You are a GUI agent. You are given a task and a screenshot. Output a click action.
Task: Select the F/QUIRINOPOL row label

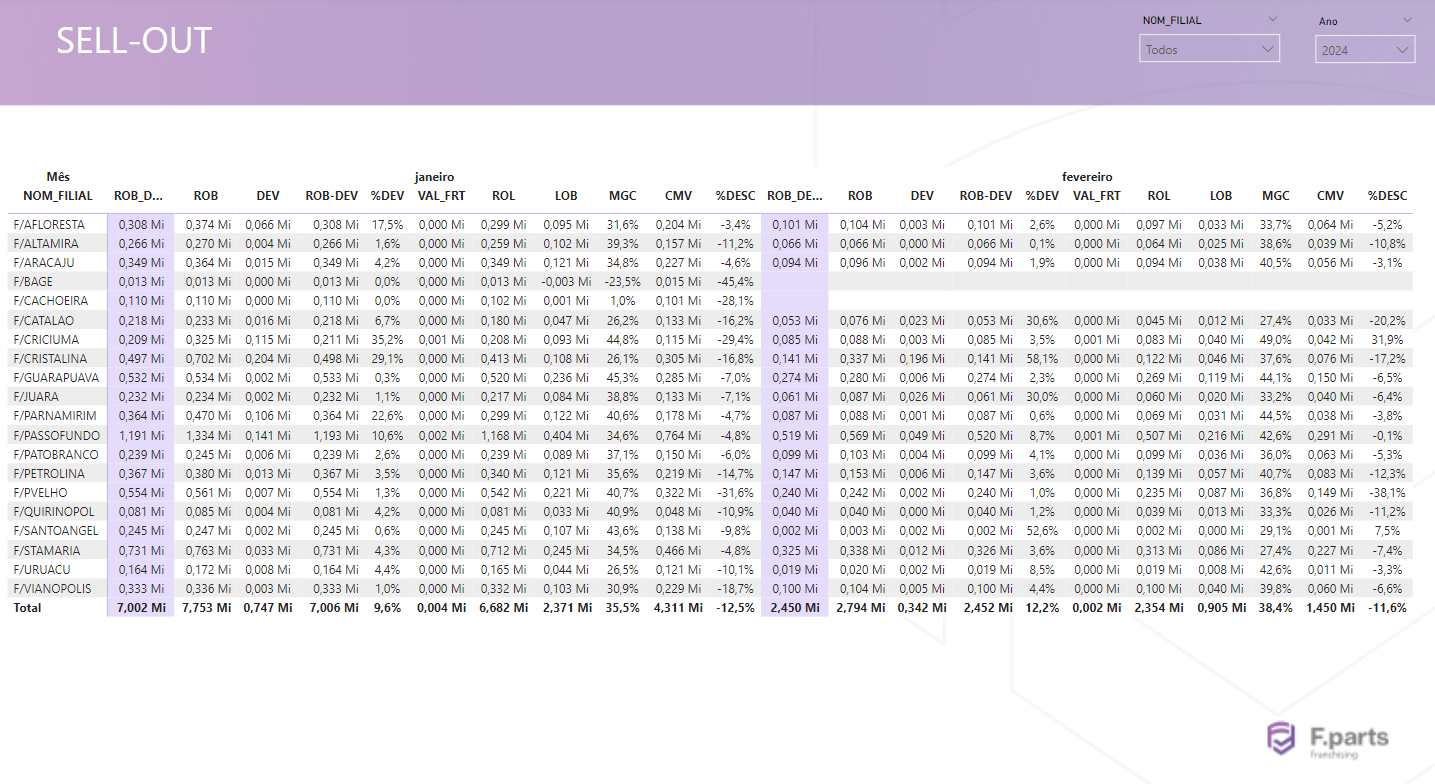54,512
